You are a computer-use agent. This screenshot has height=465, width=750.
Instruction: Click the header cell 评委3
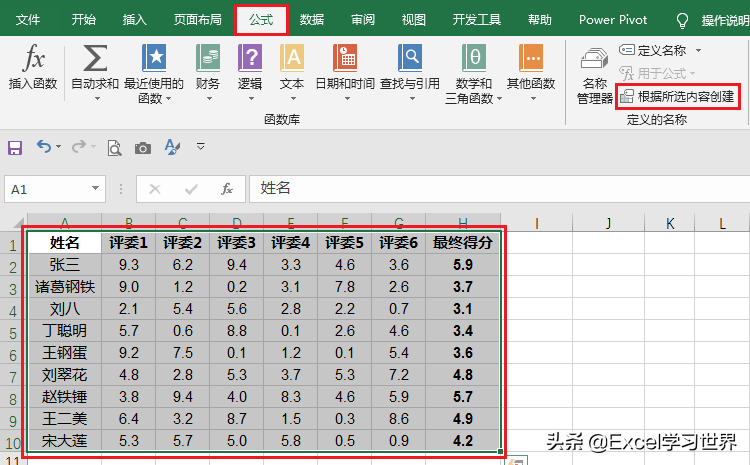[236, 243]
